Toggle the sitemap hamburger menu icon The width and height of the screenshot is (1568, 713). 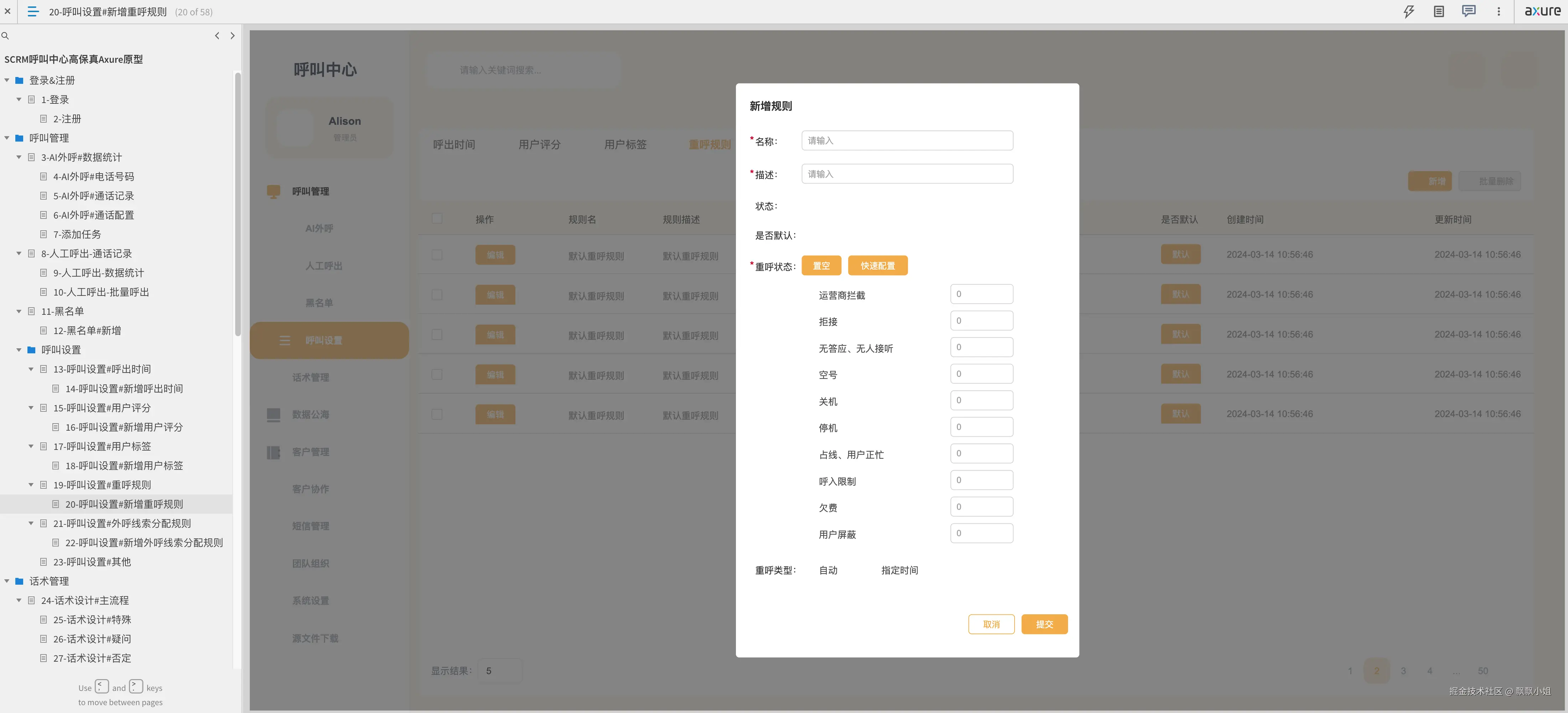33,11
